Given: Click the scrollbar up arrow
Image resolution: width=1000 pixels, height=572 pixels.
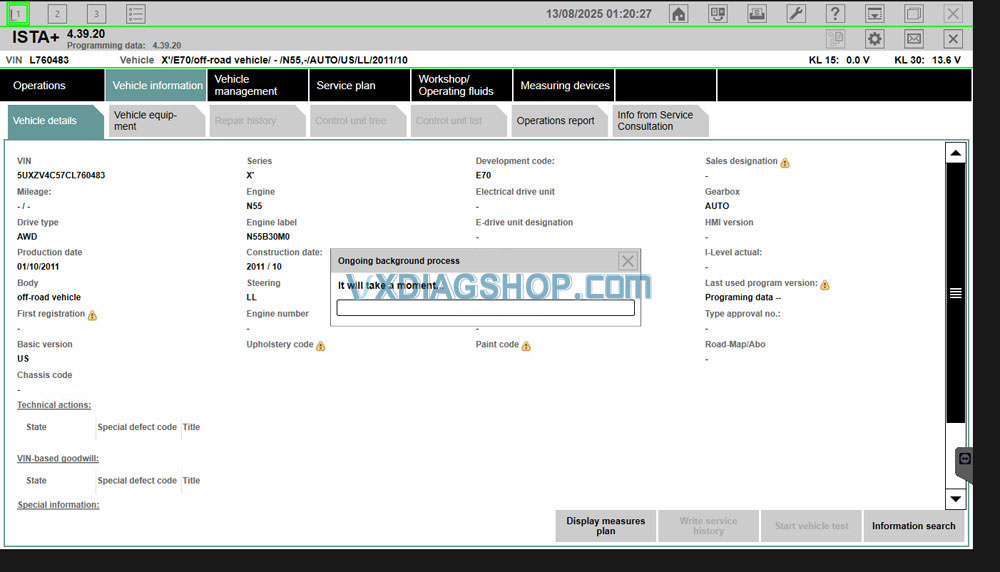Looking at the screenshot, I should pyautogui.click(x=955, y=153).
